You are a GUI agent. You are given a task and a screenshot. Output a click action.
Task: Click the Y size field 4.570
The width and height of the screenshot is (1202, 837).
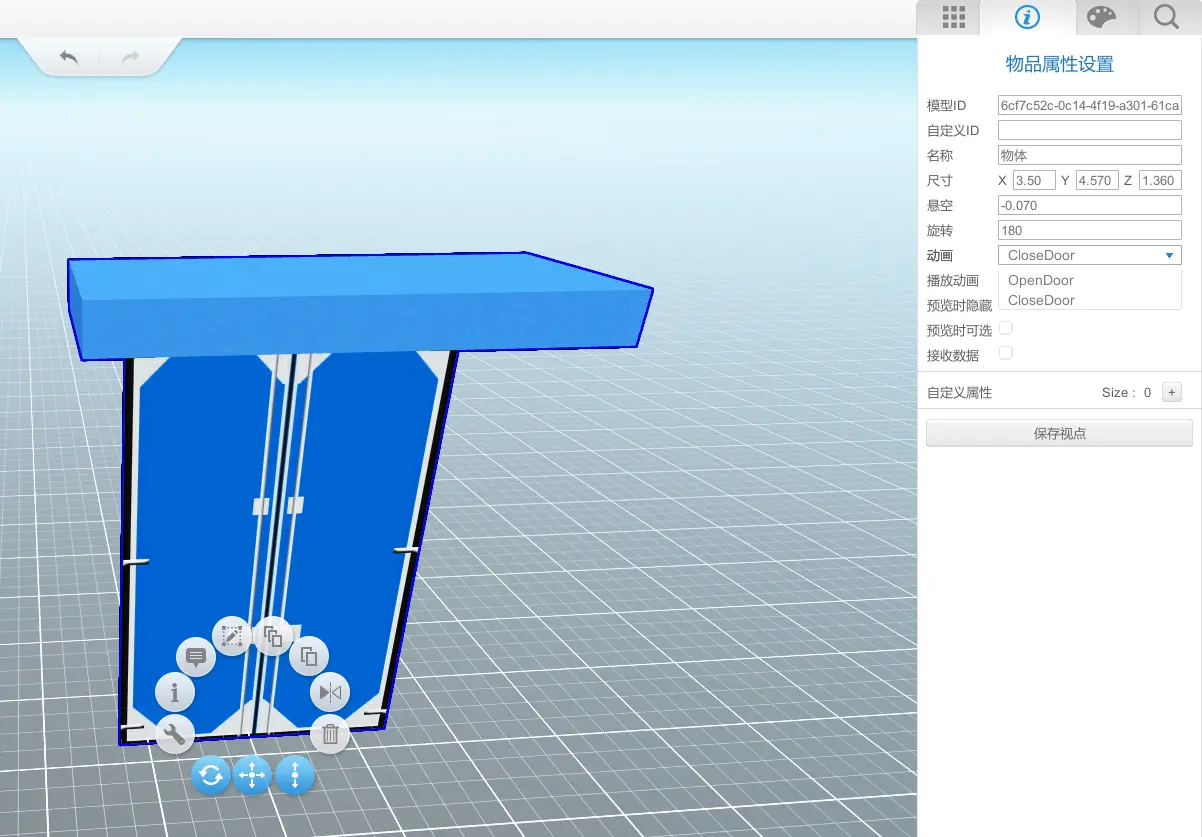click(x=1097, y=180)
